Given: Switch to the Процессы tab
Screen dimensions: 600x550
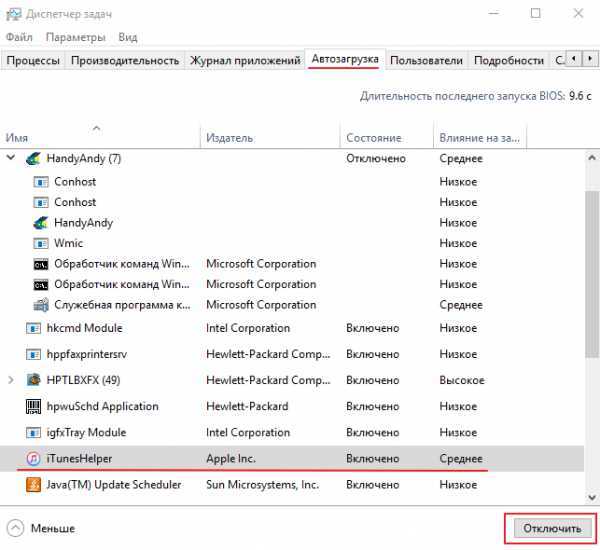Looking at the screenshot, I should (x=33, y=60).
